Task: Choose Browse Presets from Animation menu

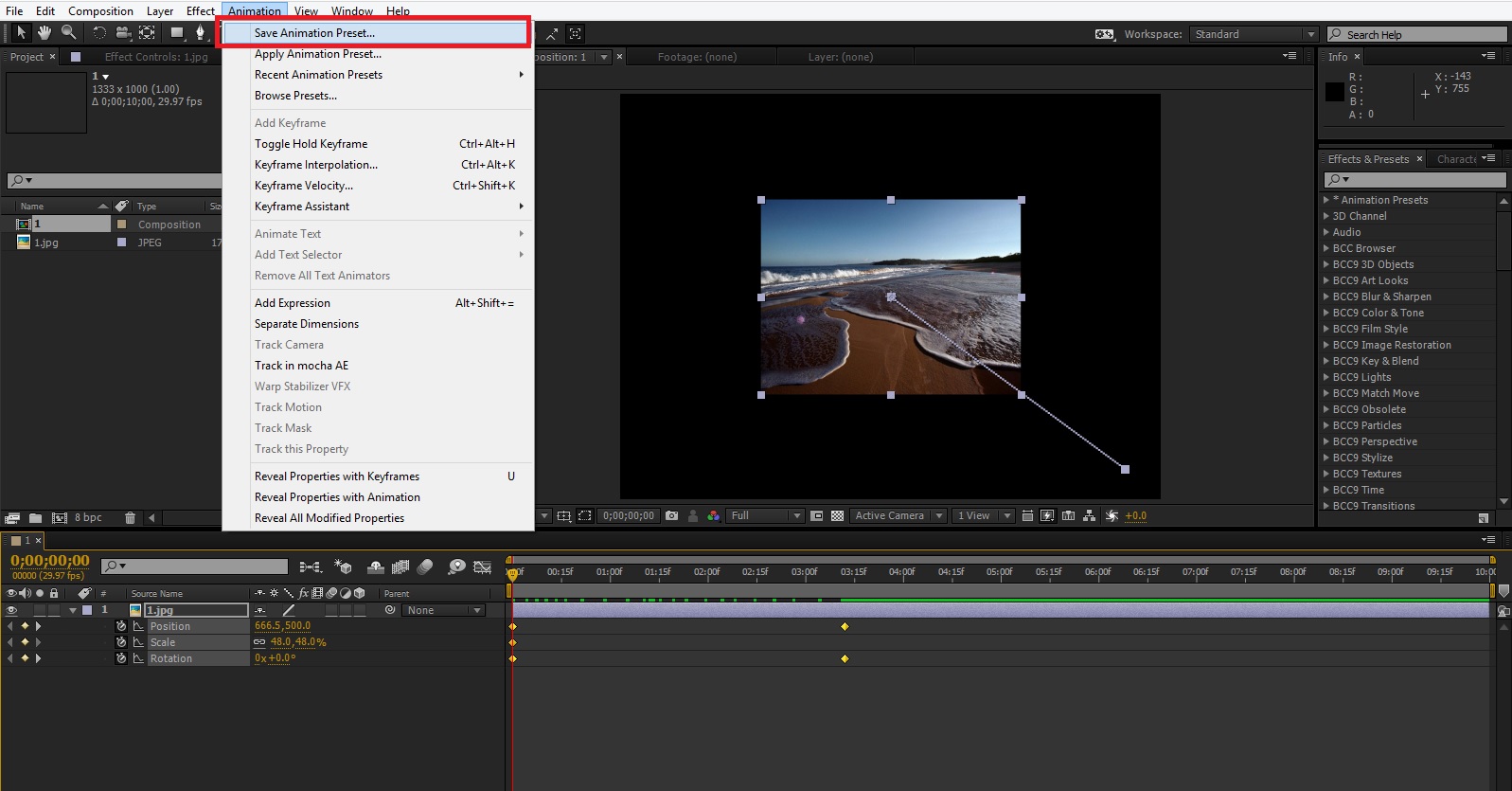Action: (378, 96)
